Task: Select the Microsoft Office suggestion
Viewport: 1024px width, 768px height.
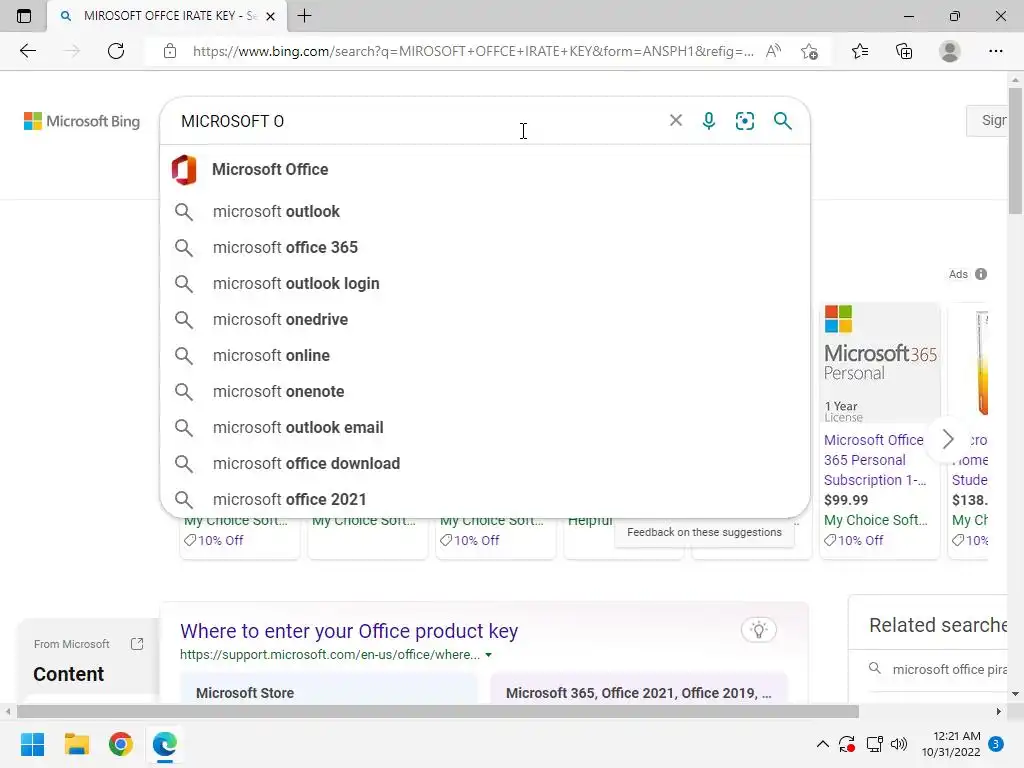Action: point(485,169)
